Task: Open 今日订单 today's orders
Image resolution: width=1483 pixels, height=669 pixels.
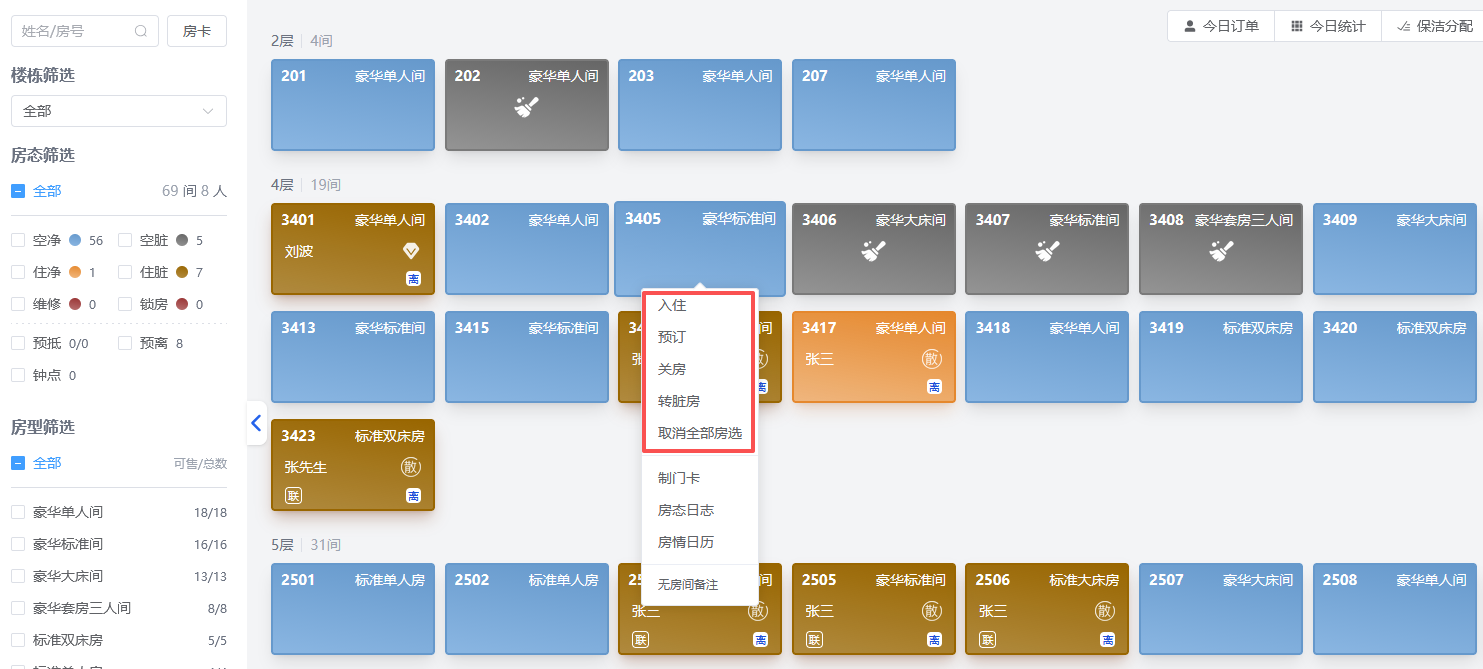Action: pyautogui.click(x=1221, y=26)
